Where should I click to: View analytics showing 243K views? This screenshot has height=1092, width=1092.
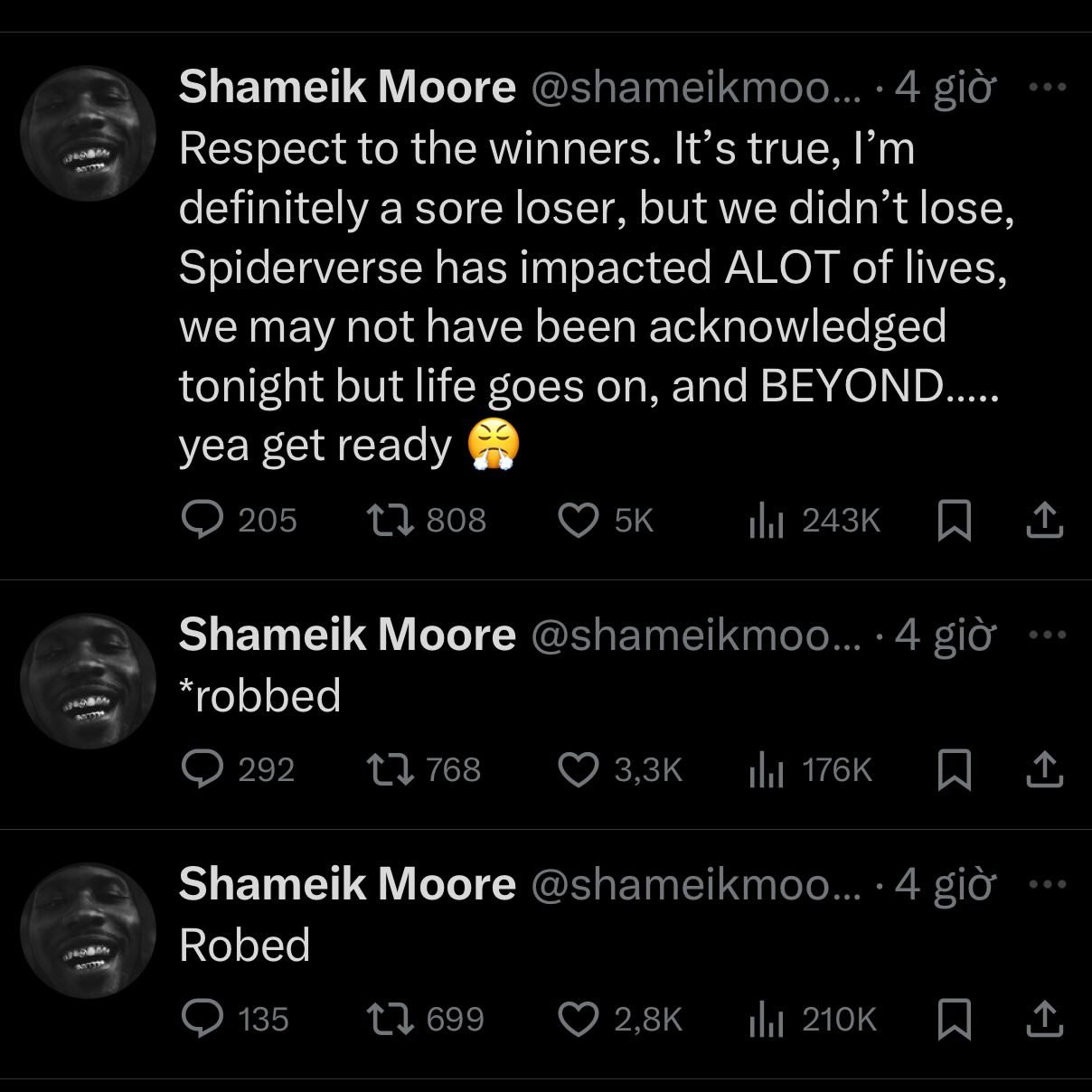point(814,520)
